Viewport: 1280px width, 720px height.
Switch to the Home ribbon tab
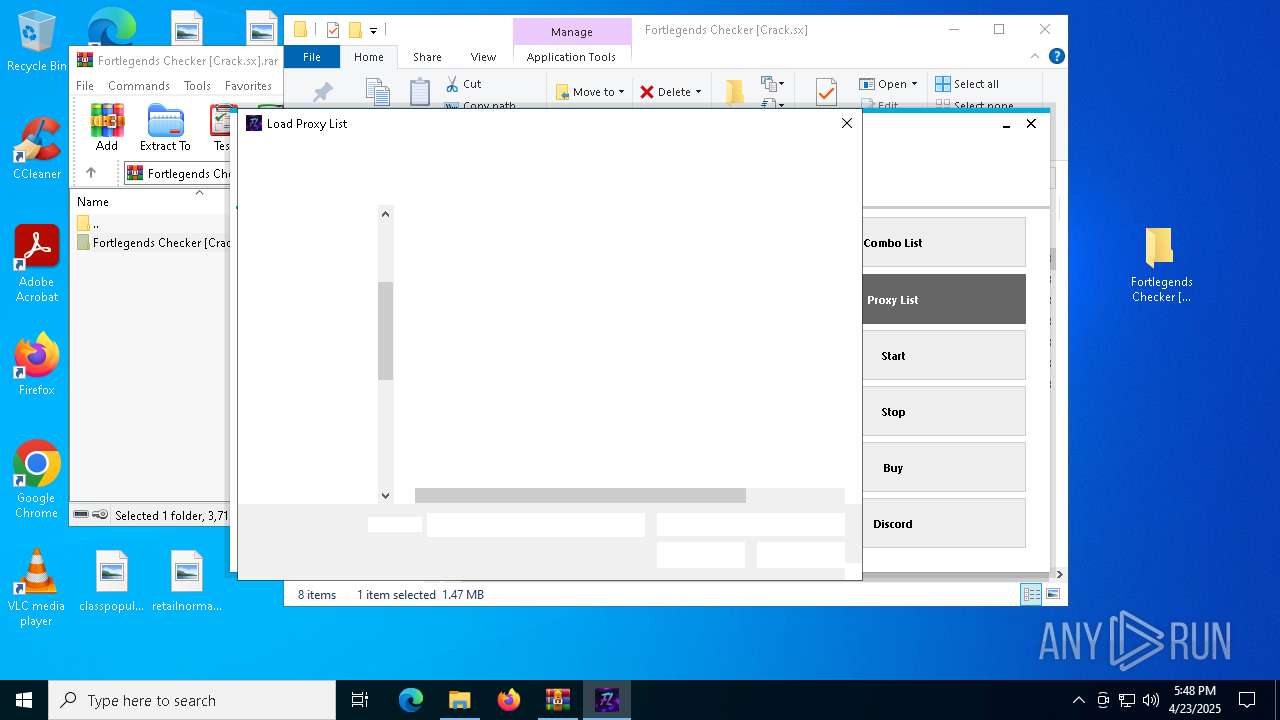[369, 57]
